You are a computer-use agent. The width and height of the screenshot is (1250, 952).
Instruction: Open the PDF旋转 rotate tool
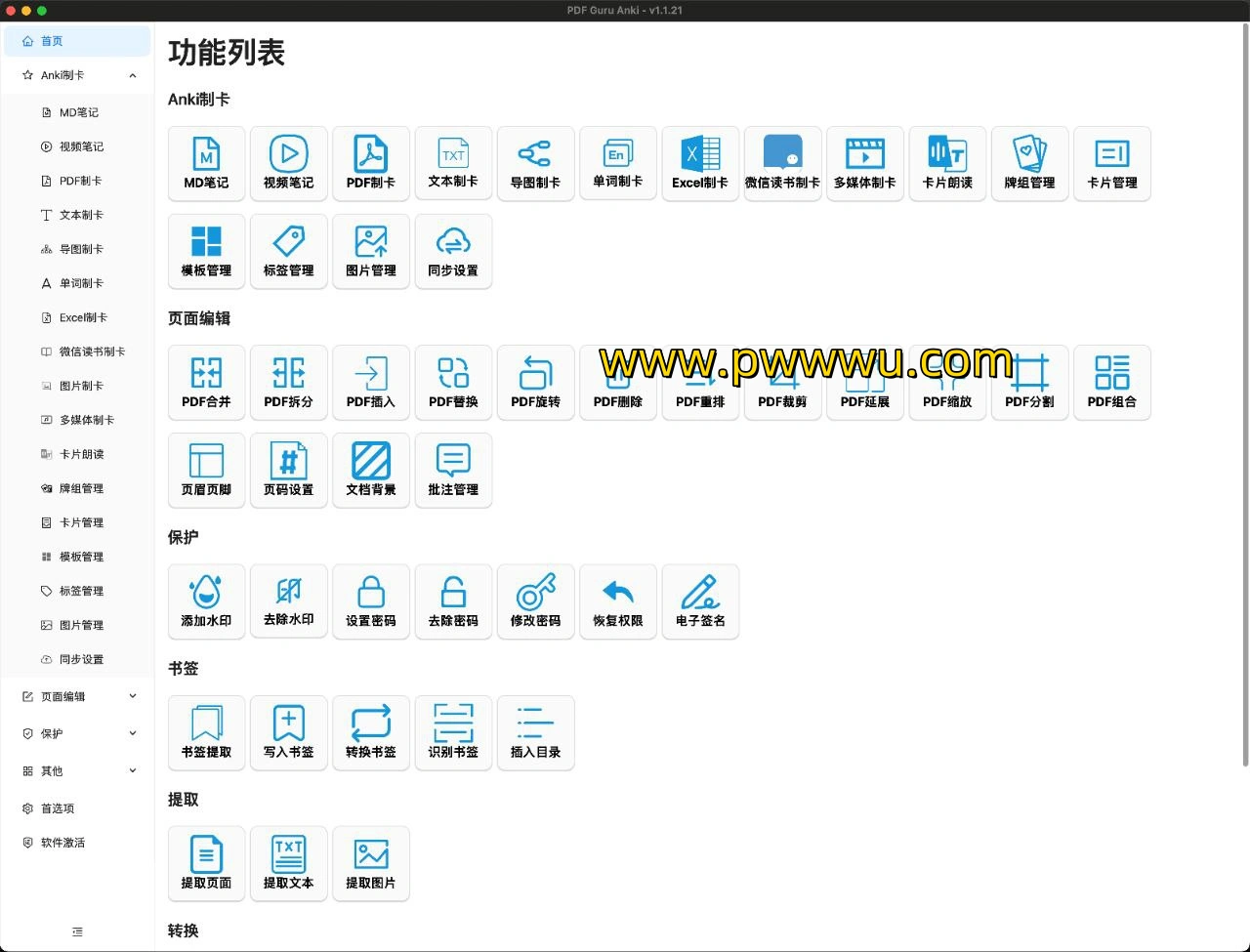[535, 382]
